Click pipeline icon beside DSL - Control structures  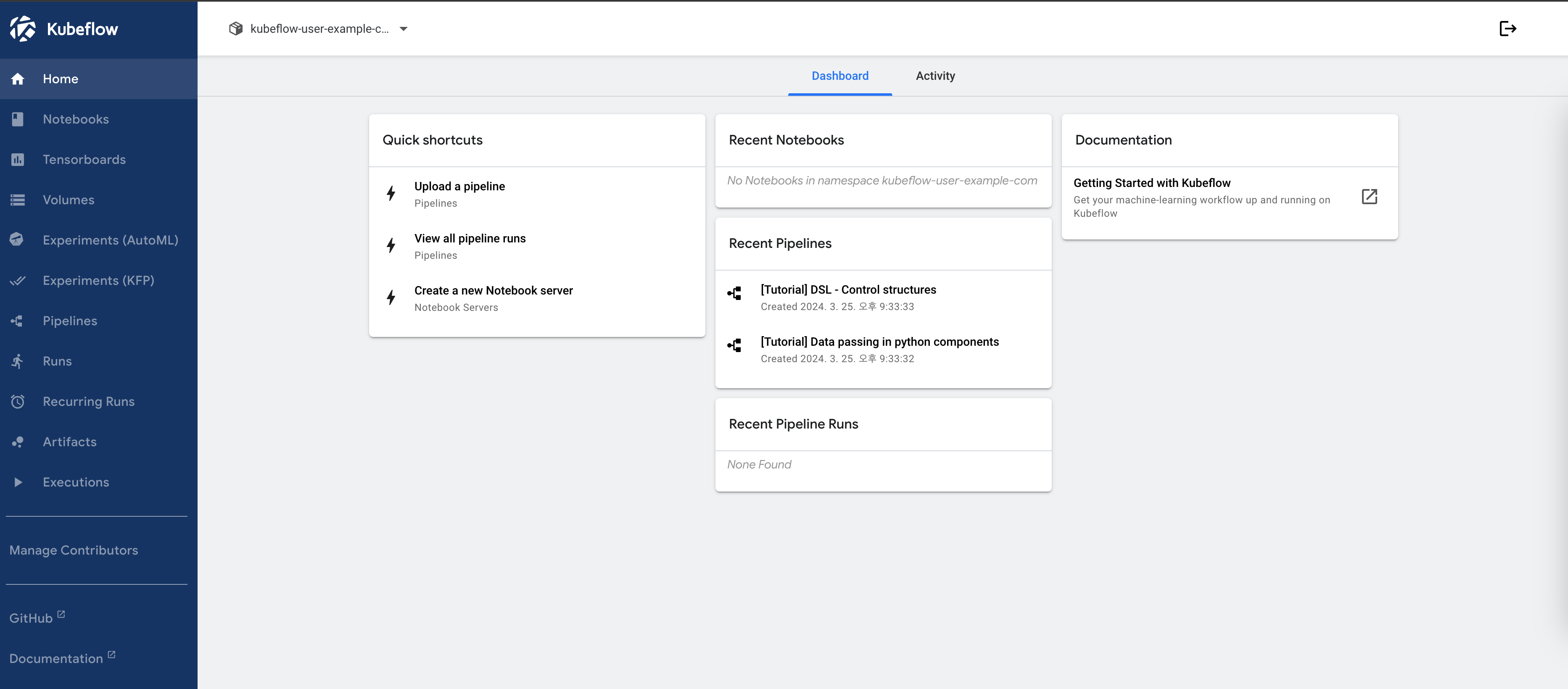734,294
